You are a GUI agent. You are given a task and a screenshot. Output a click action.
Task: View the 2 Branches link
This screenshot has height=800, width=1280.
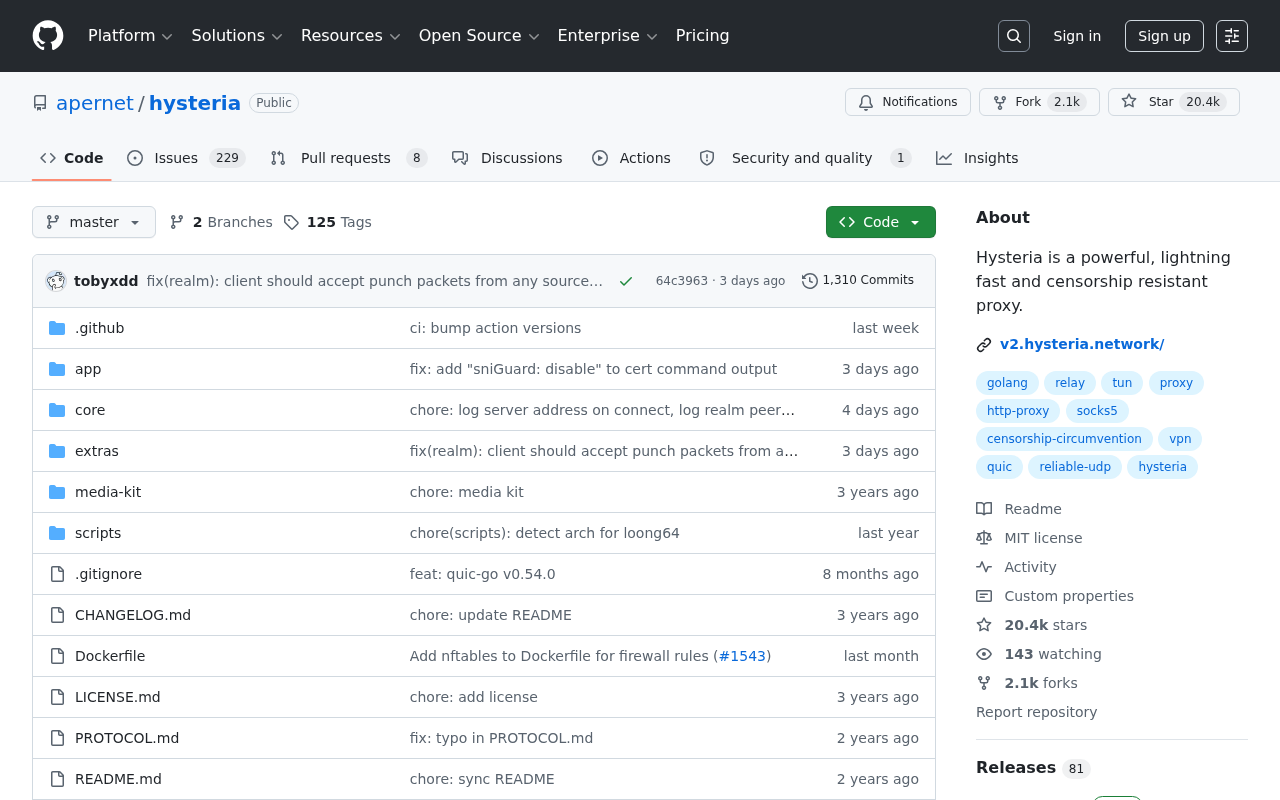[221, 222]
